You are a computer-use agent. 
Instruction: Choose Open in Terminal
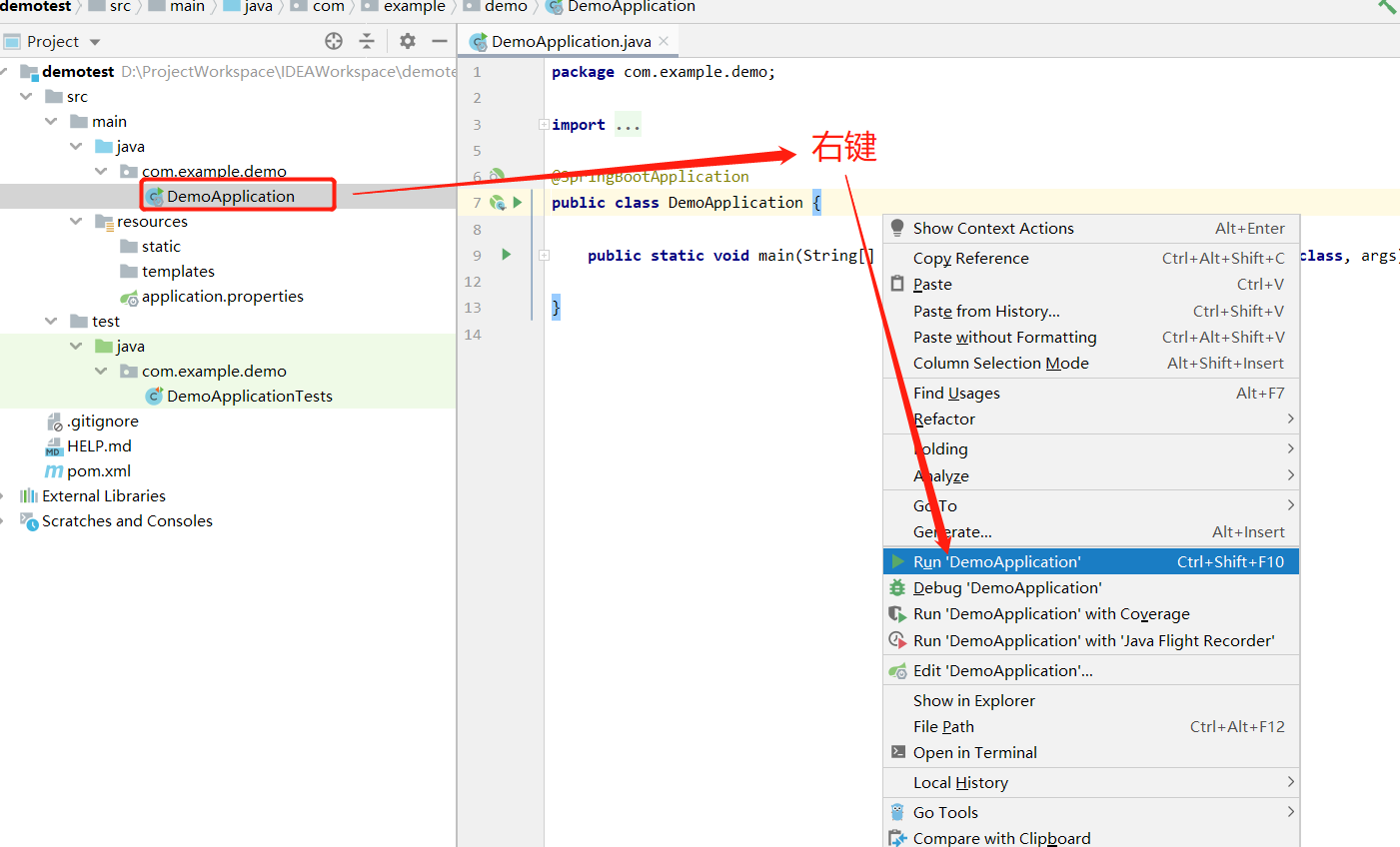1091,752
